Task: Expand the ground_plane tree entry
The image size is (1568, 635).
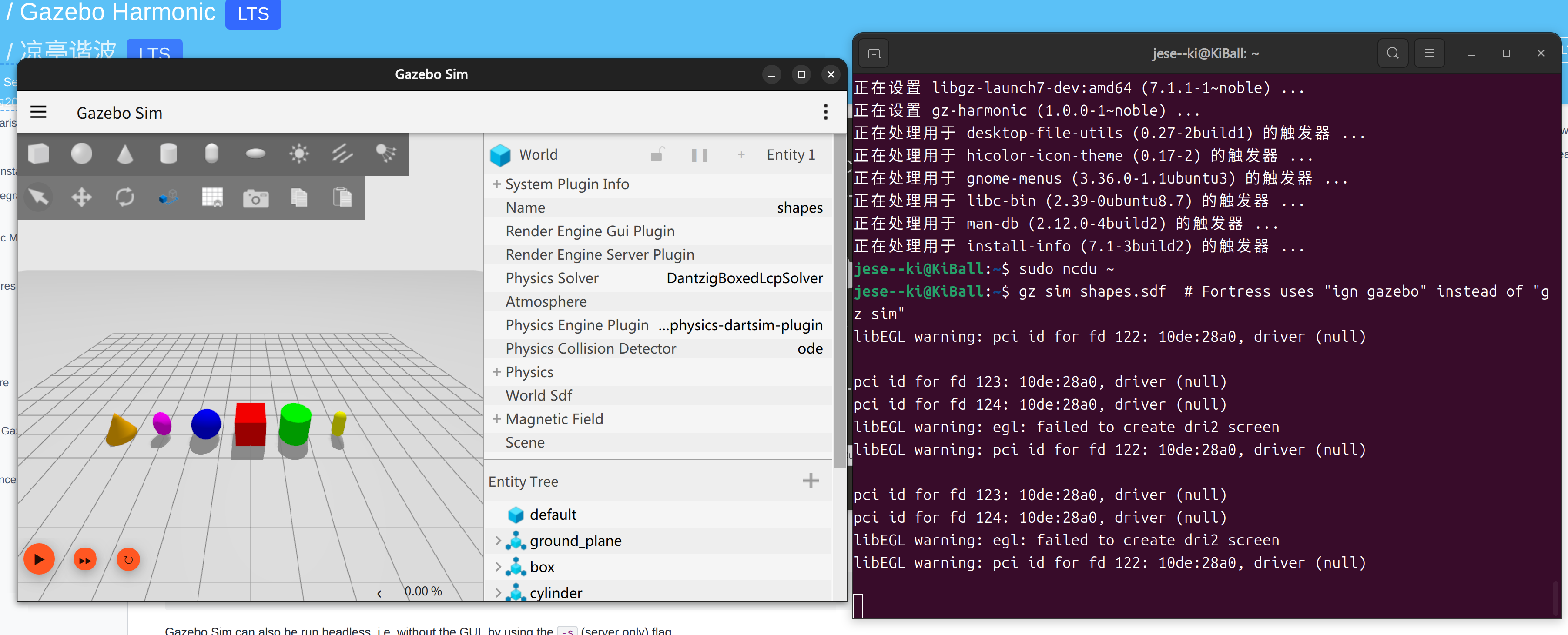Action: pyautogui.click(x=499, y=541)
